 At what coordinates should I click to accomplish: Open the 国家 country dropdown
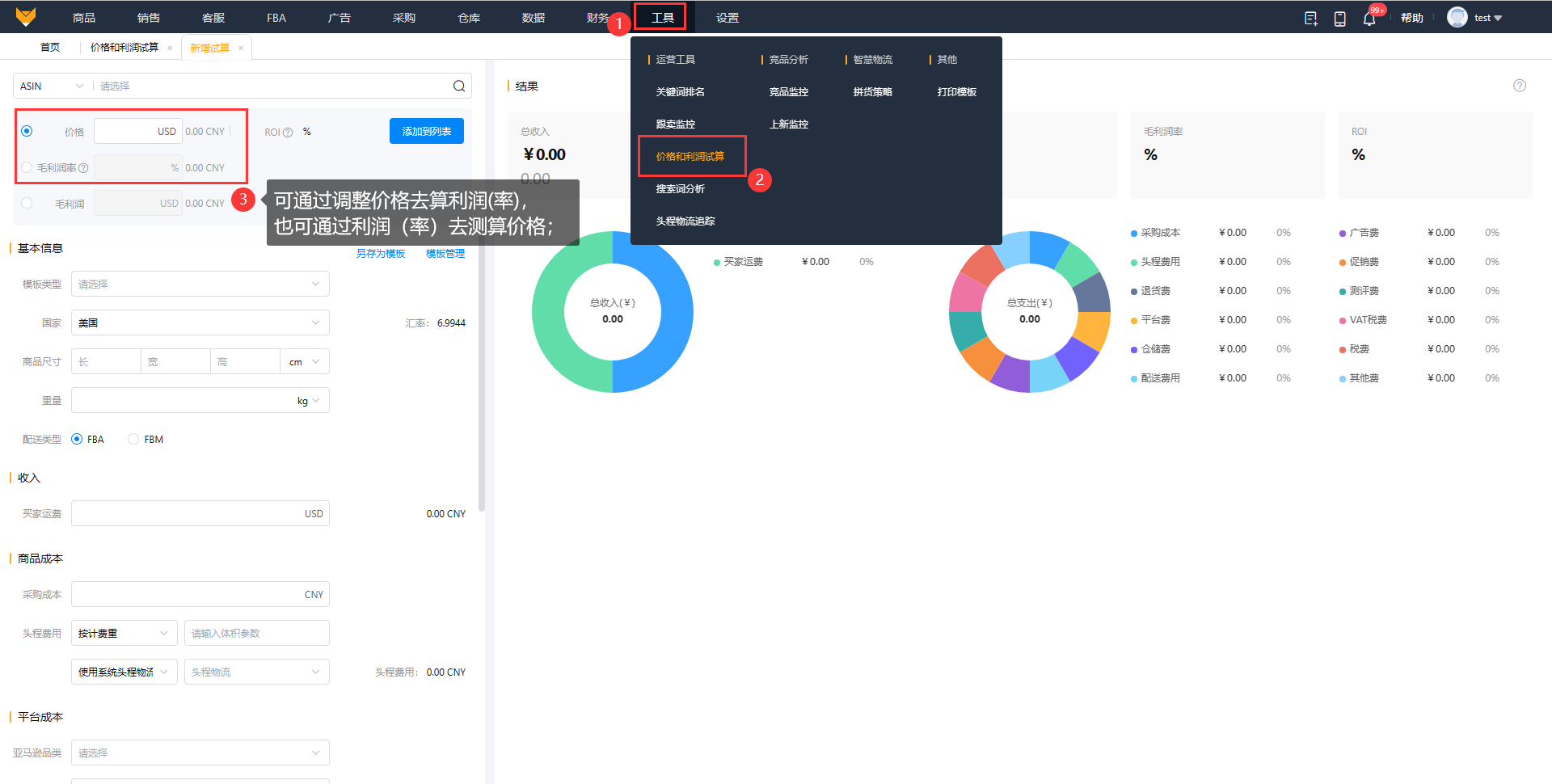200,322
